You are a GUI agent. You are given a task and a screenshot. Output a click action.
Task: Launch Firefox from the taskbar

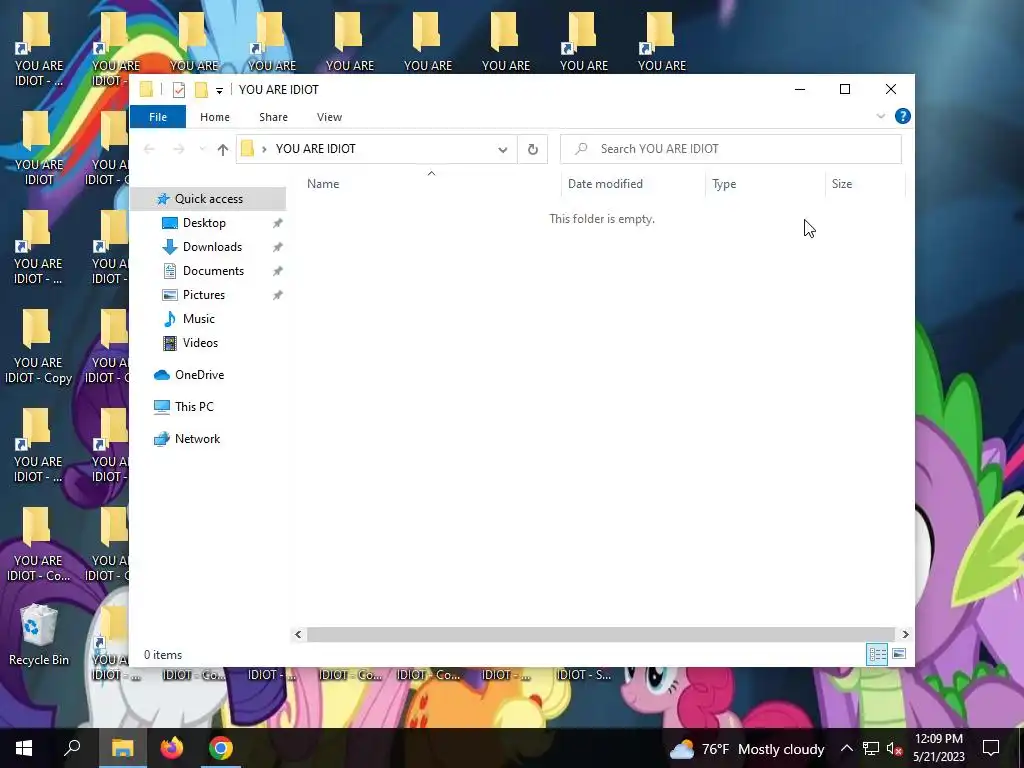pyautogui.click(x=172, y=748)
